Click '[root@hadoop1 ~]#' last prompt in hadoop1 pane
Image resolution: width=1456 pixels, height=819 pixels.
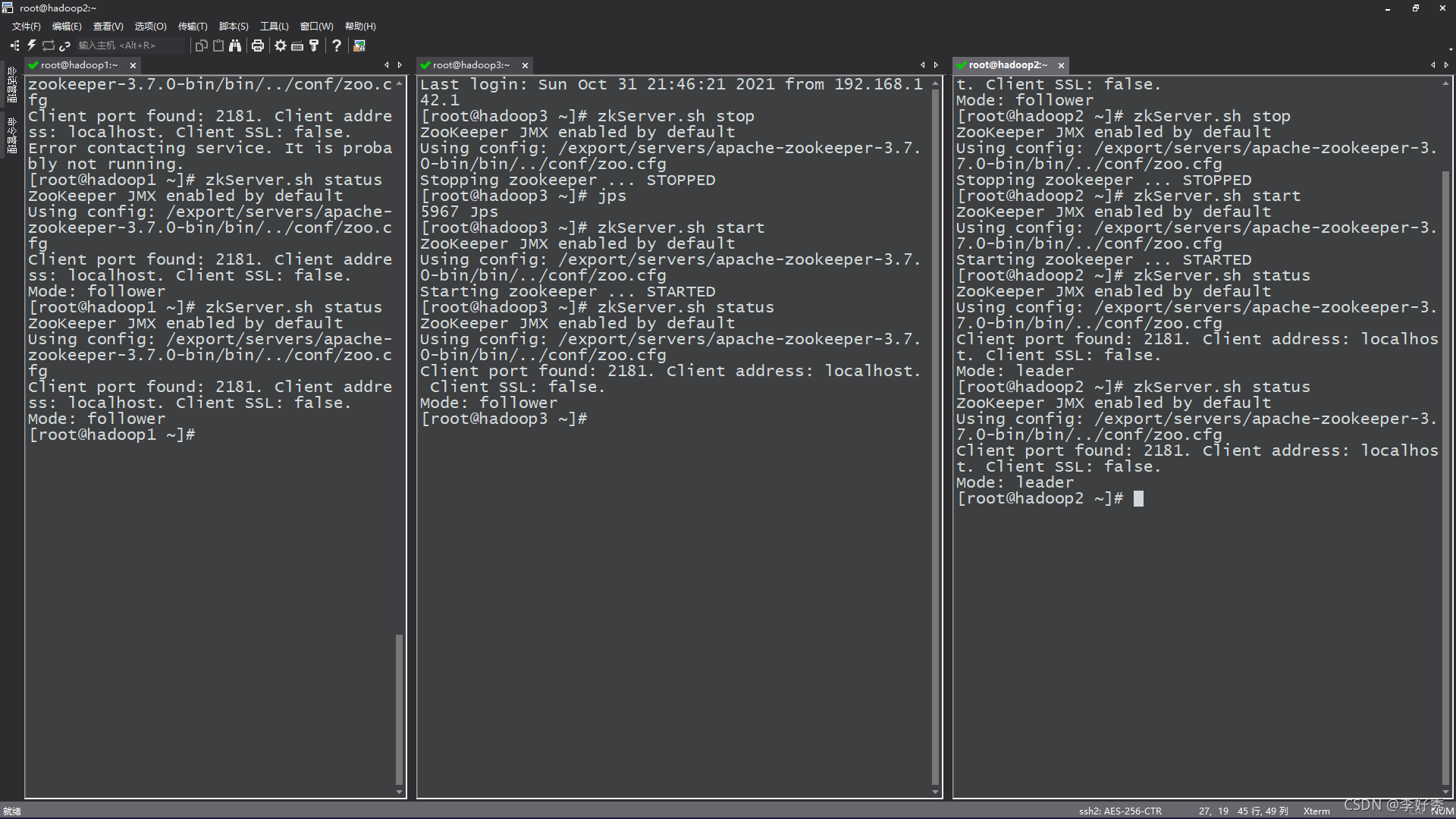[x=111, y=435]
